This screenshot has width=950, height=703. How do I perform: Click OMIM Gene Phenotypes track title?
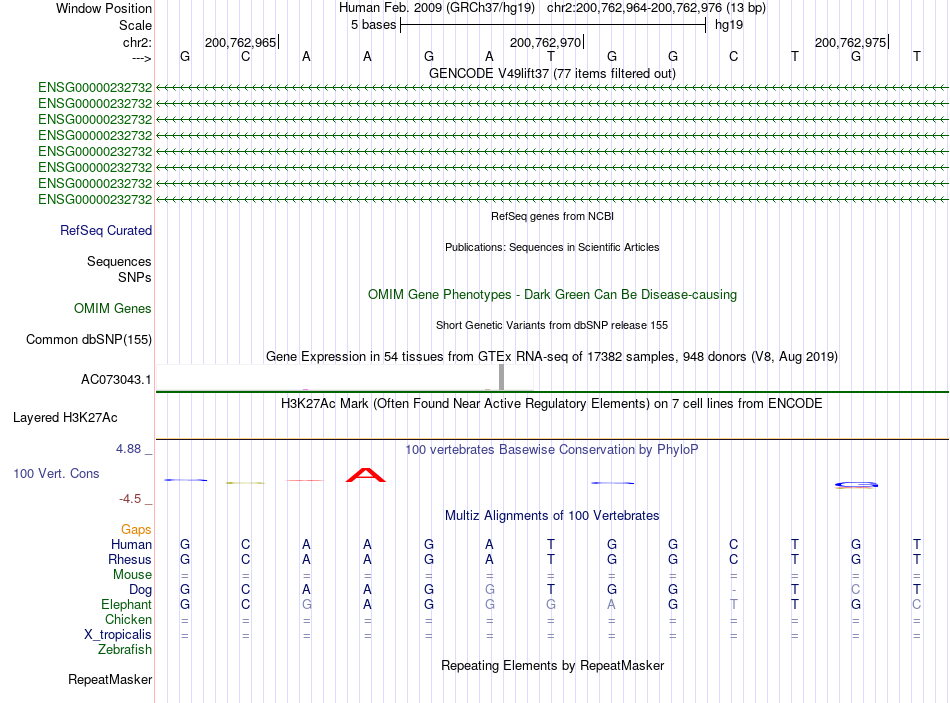click(552, 295)
